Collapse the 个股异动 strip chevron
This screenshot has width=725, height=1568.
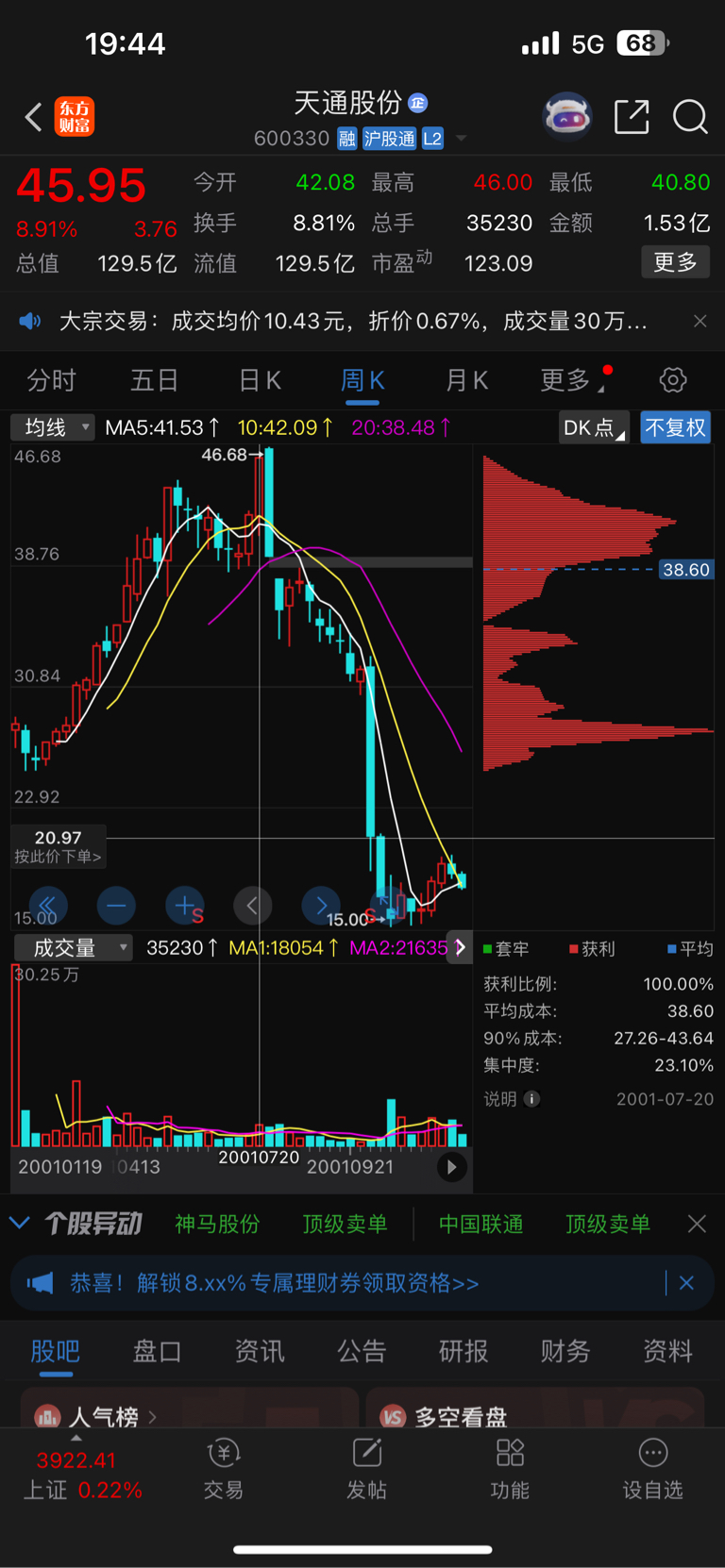19,1224
